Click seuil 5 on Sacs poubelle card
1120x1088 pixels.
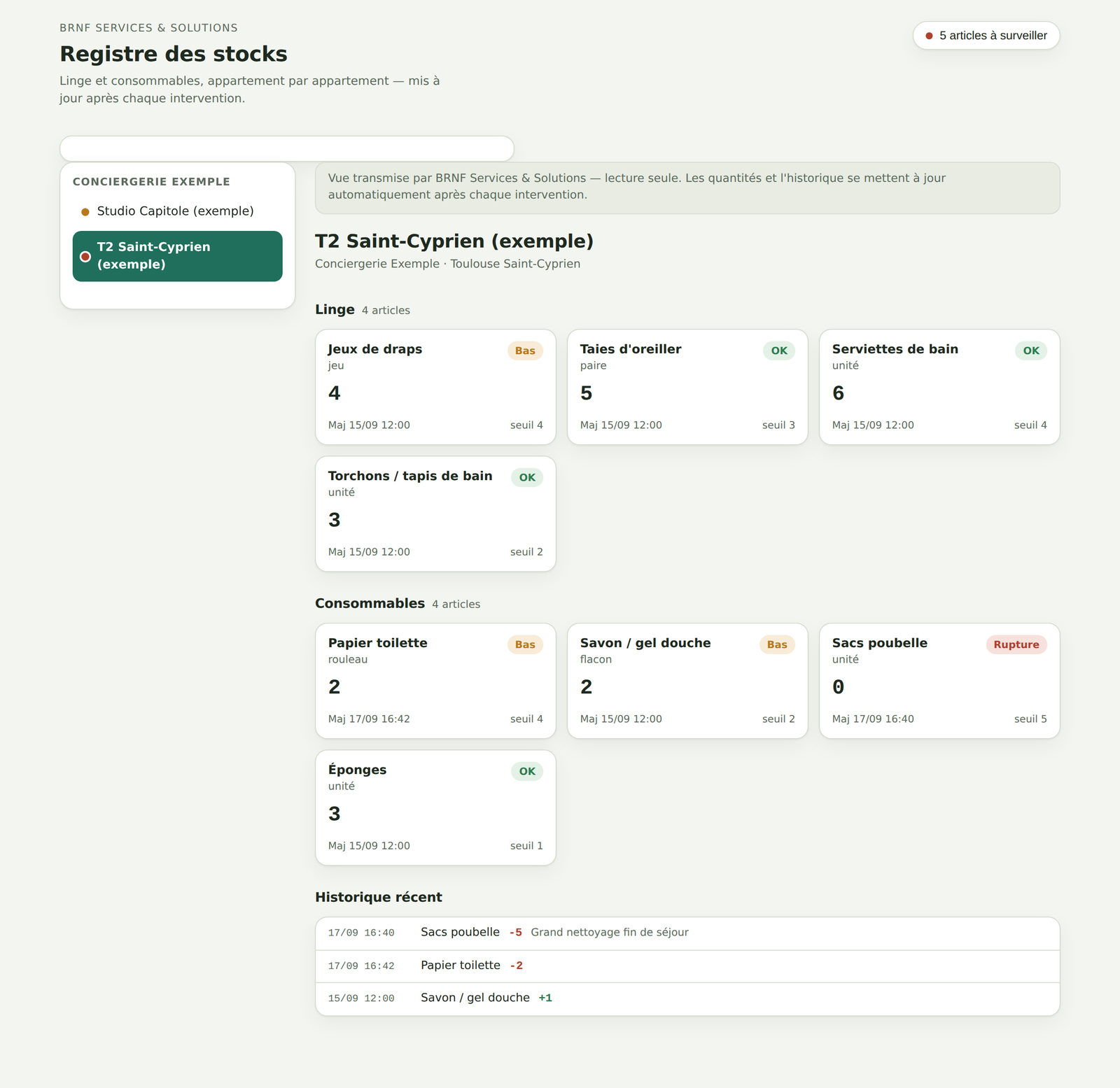tap(1030, 719)
